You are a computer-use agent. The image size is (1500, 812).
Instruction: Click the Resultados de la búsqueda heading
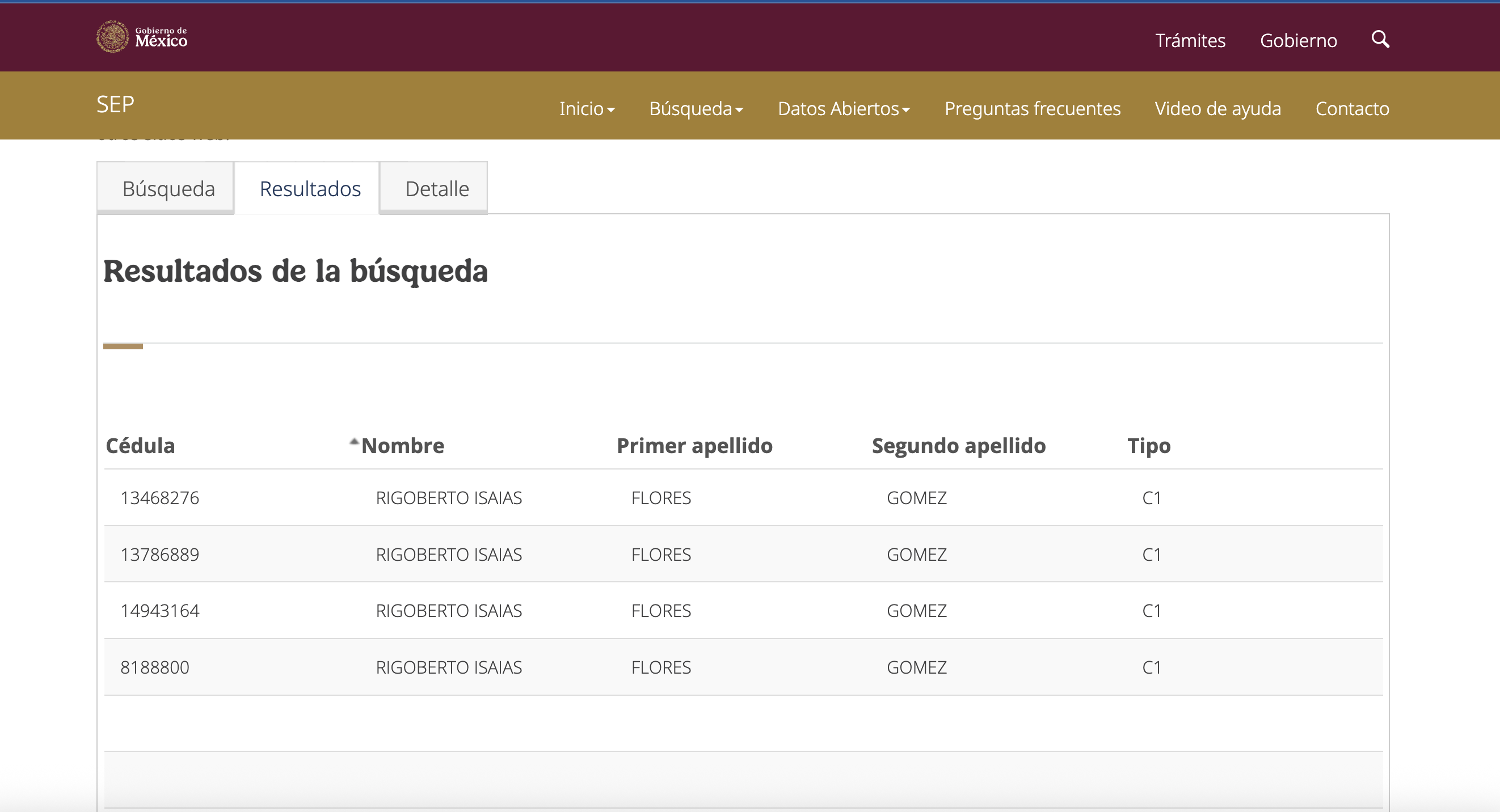[x=295, y=271]
